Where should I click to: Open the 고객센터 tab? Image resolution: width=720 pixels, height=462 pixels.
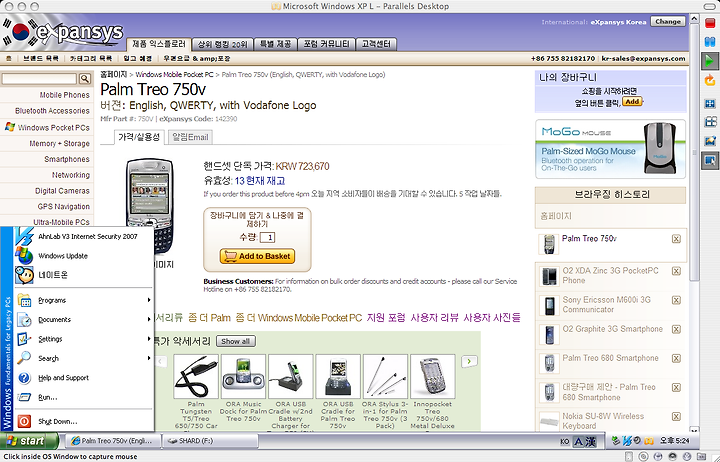tap(376, 45)
